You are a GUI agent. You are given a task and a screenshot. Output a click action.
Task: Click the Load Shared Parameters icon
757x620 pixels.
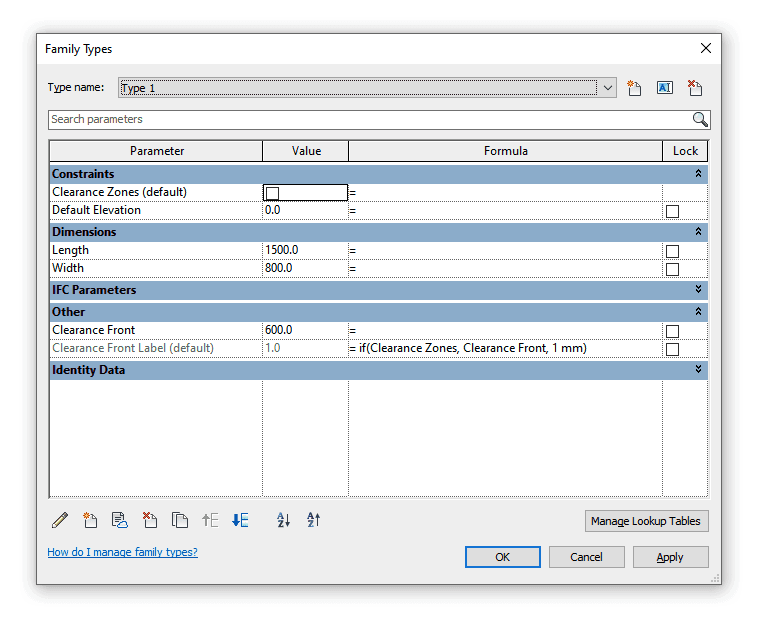pos(120,520)
